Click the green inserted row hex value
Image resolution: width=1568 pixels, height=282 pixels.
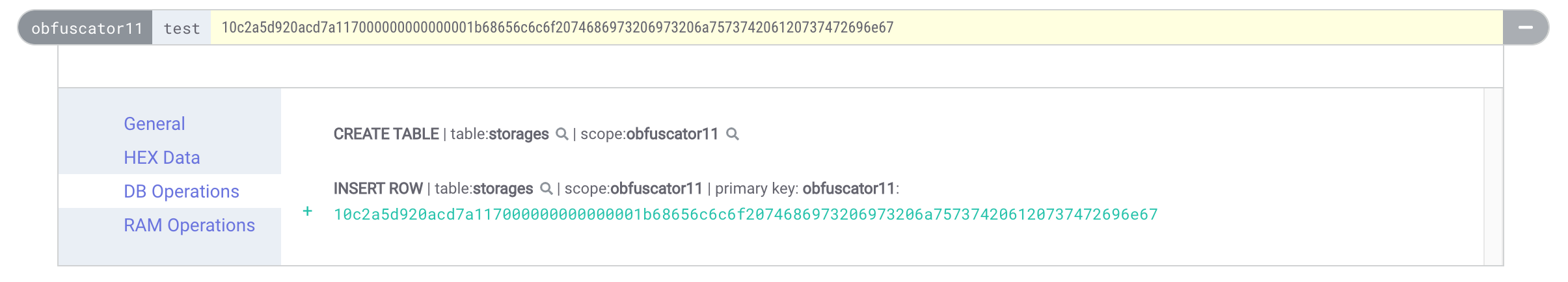[x=746, y=214]
